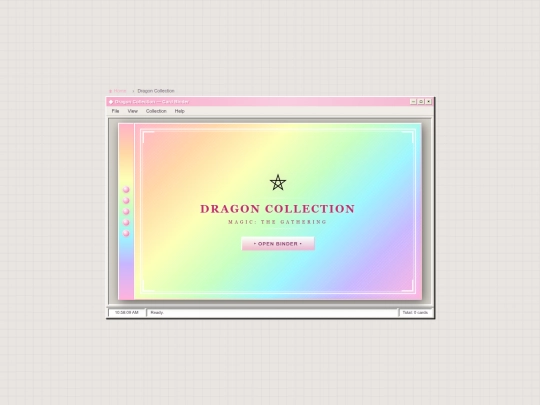Click the Dragon Collection breadcrumb text
This screenshot has width=540, height=405.
(156, 91)
